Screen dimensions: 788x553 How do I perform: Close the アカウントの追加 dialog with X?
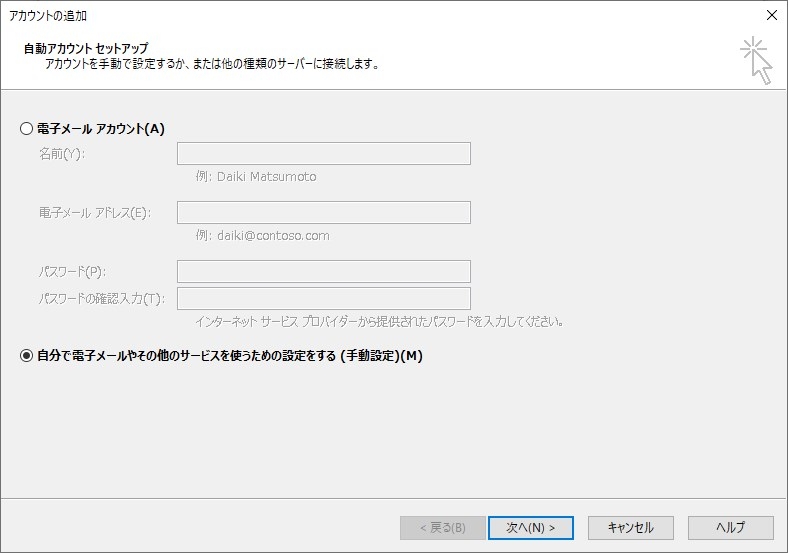click(771, 15)
